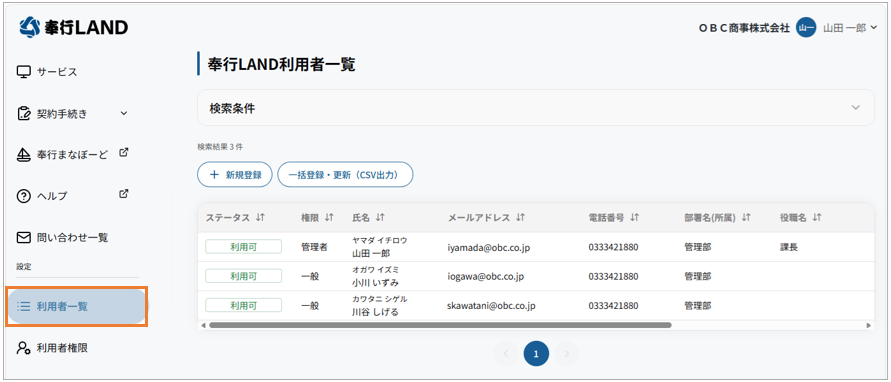Click the 利用可 badge in the 小川 いずみ row

coord(243,276)
